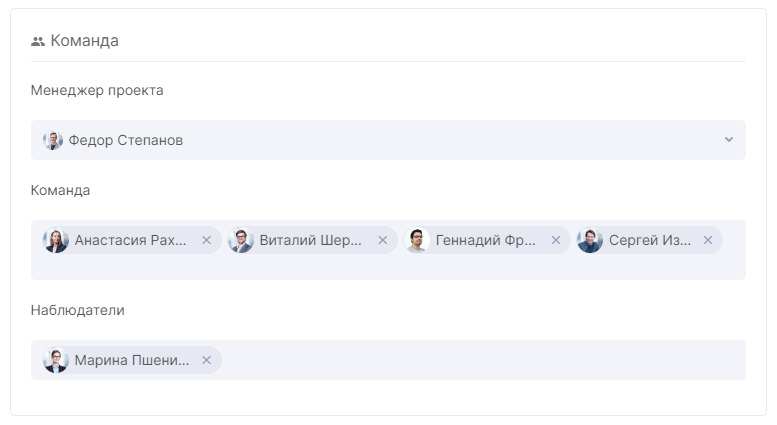
Task: Click Сергей Из... avatar image
Action: [x=590, y=240]
